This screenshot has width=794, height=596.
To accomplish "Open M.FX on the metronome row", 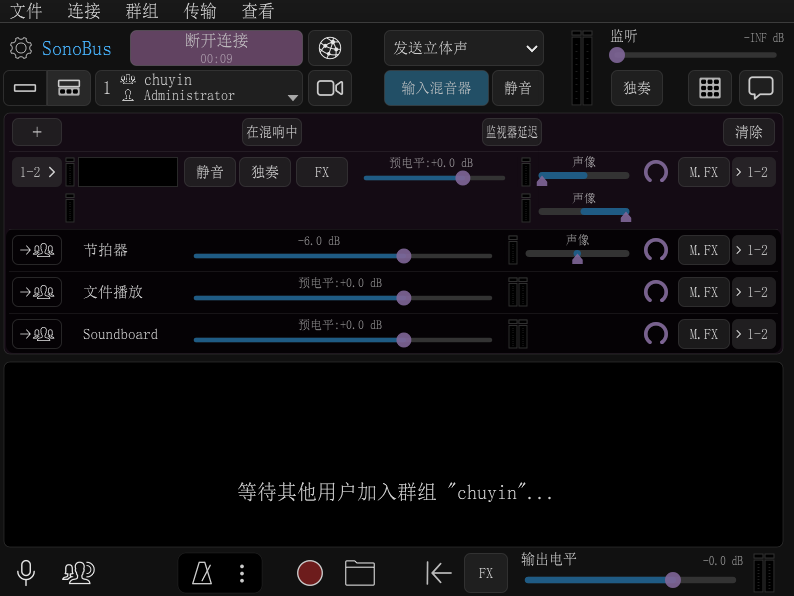I will pos(703,250).
